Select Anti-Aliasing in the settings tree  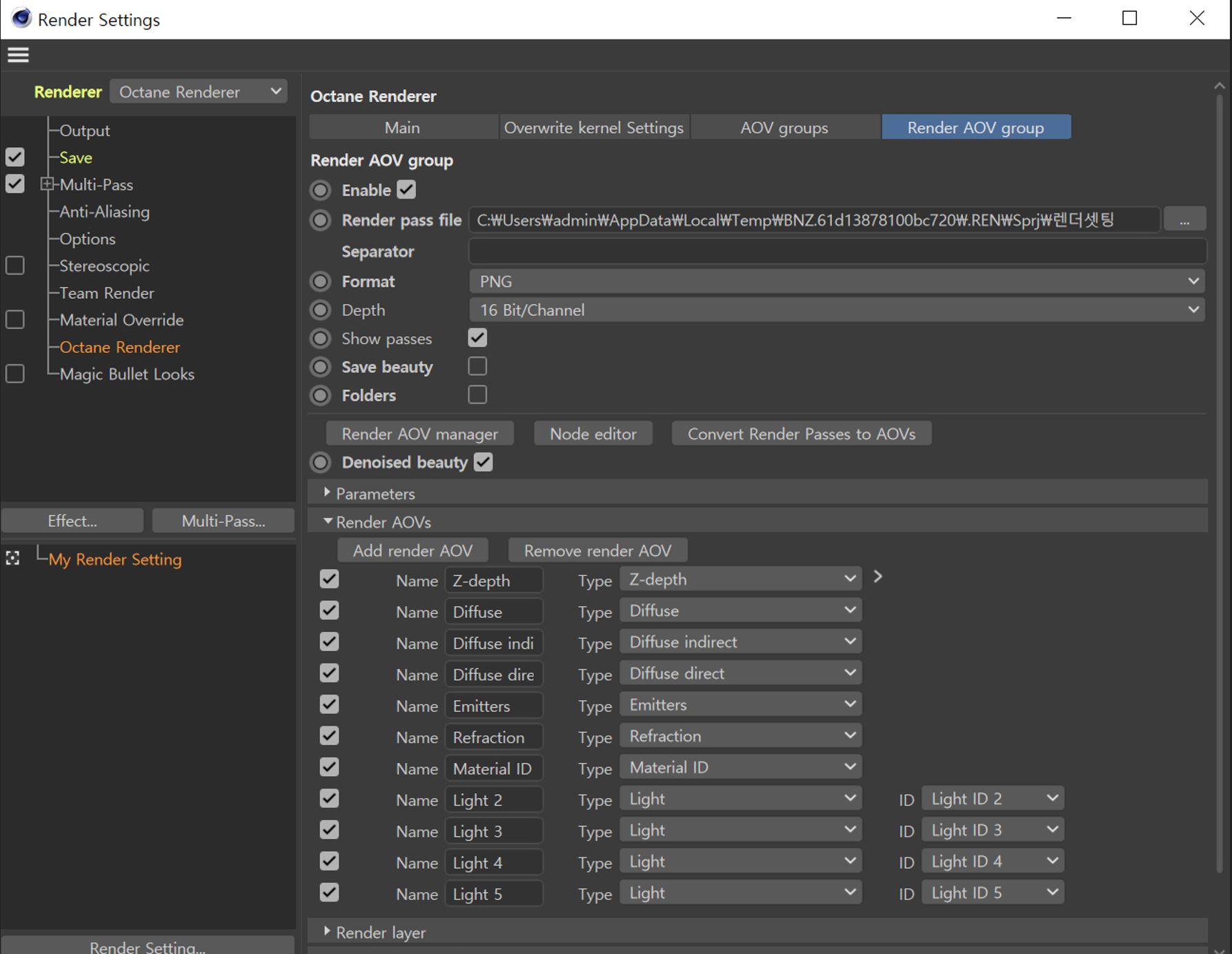[x=104, y=212]
